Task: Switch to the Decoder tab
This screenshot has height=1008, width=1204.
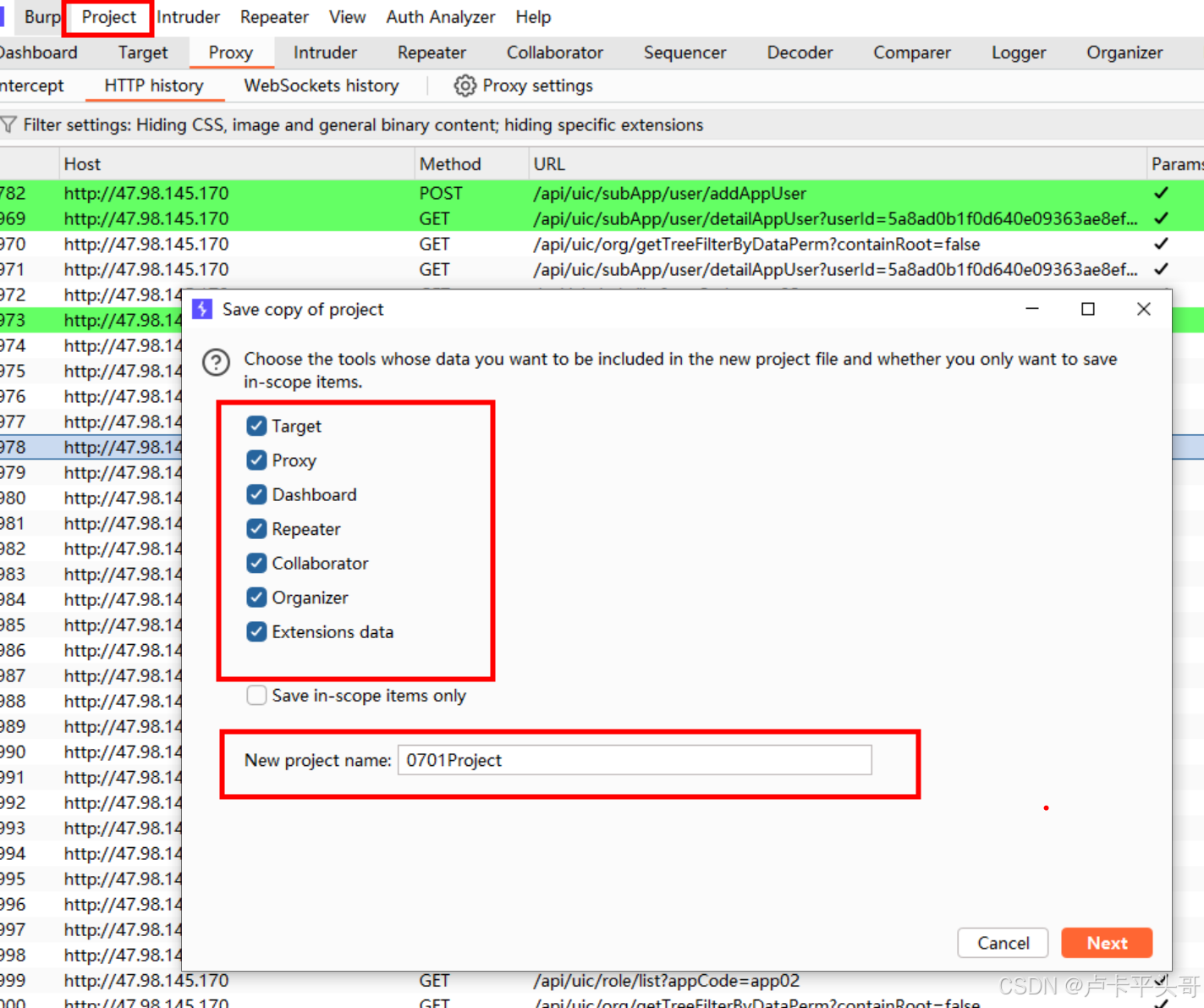Action: click(x=799, y=52)
